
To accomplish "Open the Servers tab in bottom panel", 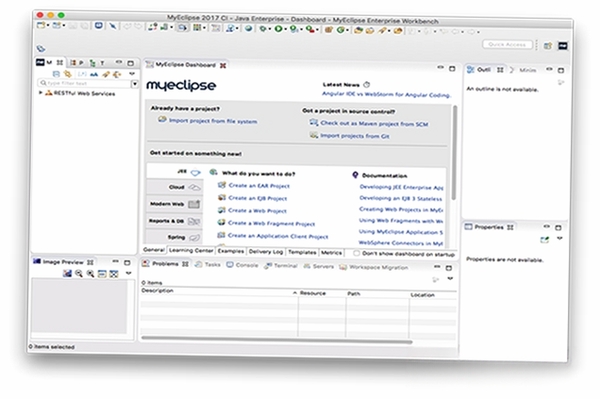I will click(x=318, y=266).
